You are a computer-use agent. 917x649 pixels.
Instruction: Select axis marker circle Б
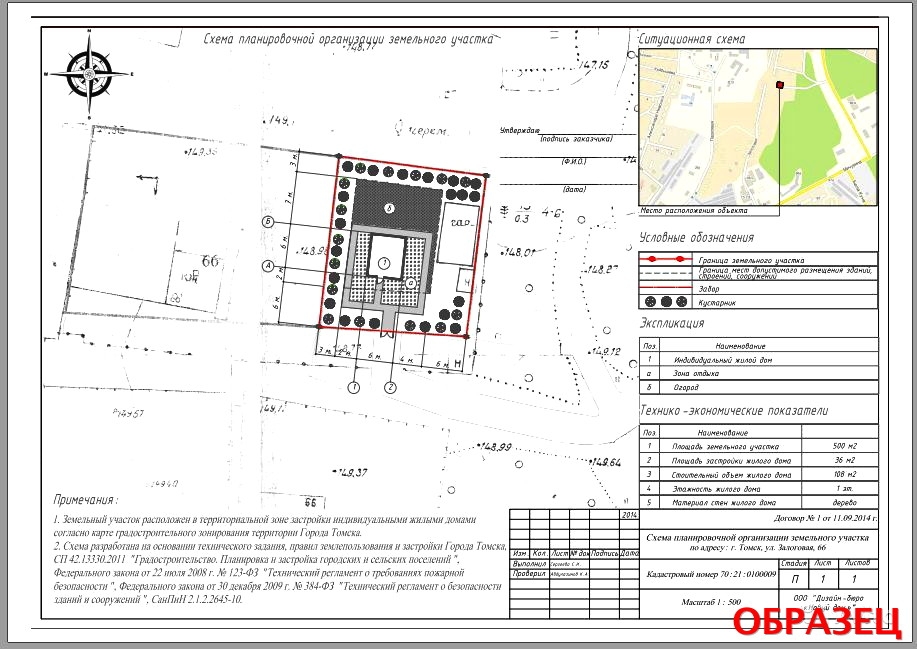[268, 220]
